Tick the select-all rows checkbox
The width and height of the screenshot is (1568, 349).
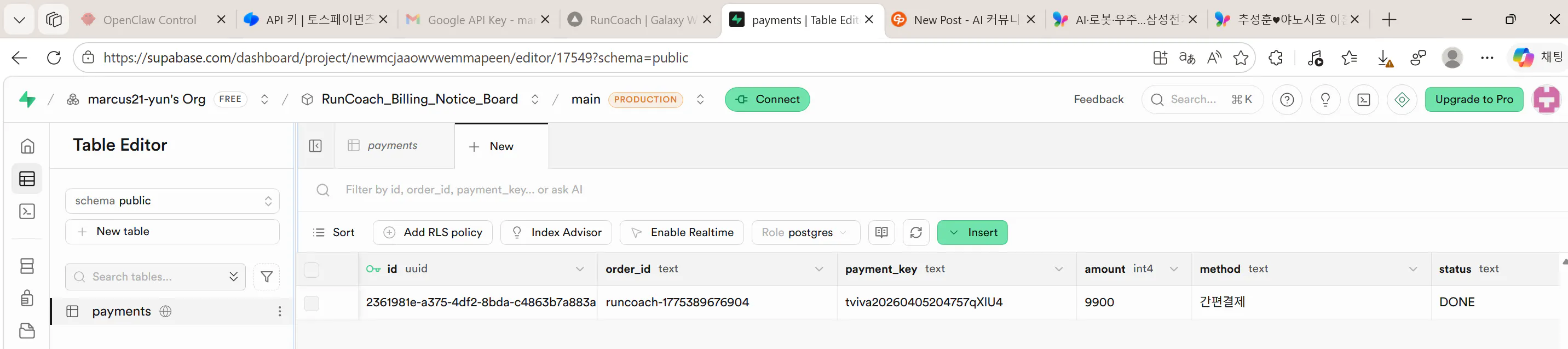pos(312,270)
